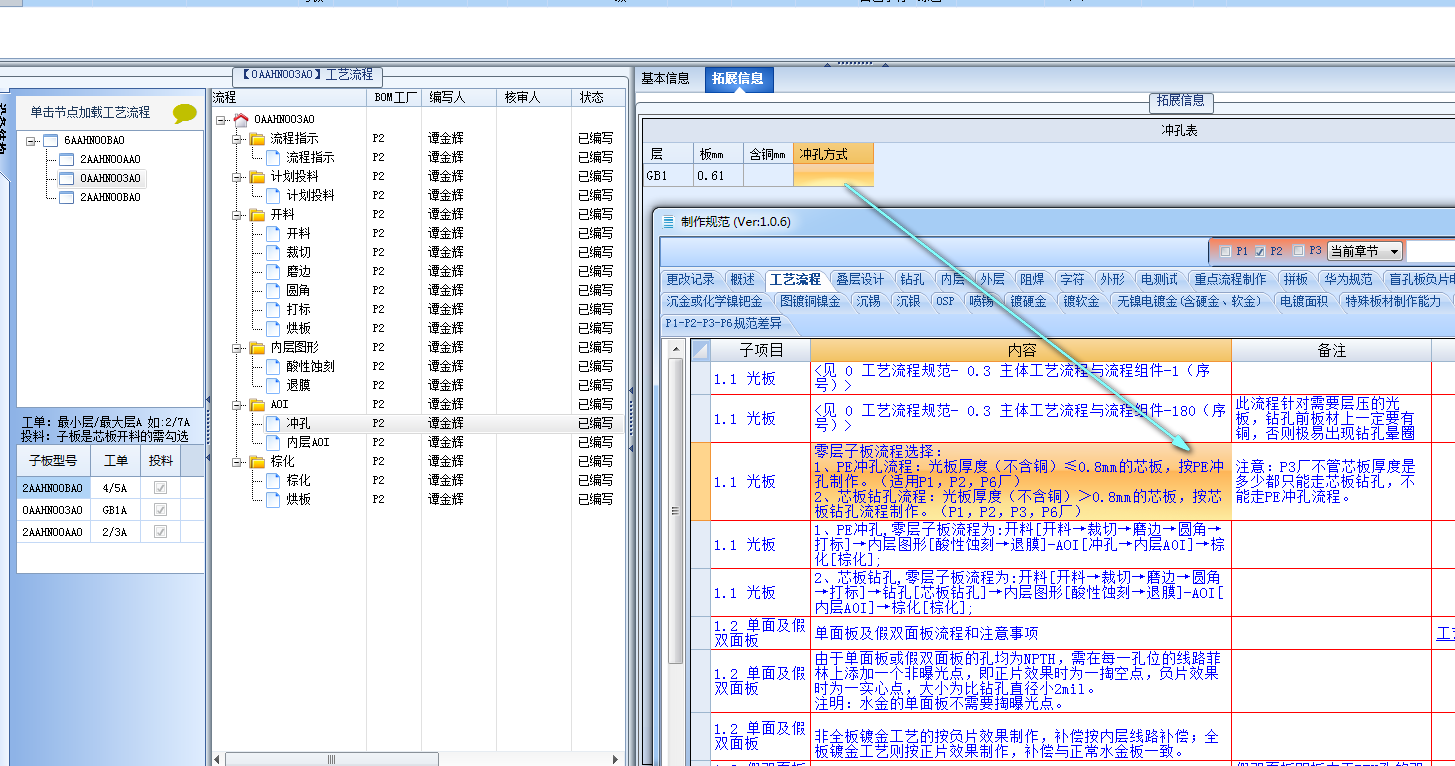Screen dimensions: 1455x766
Task: Toggle the P1 factory checkbox
Action: (x=1225, y=251)
